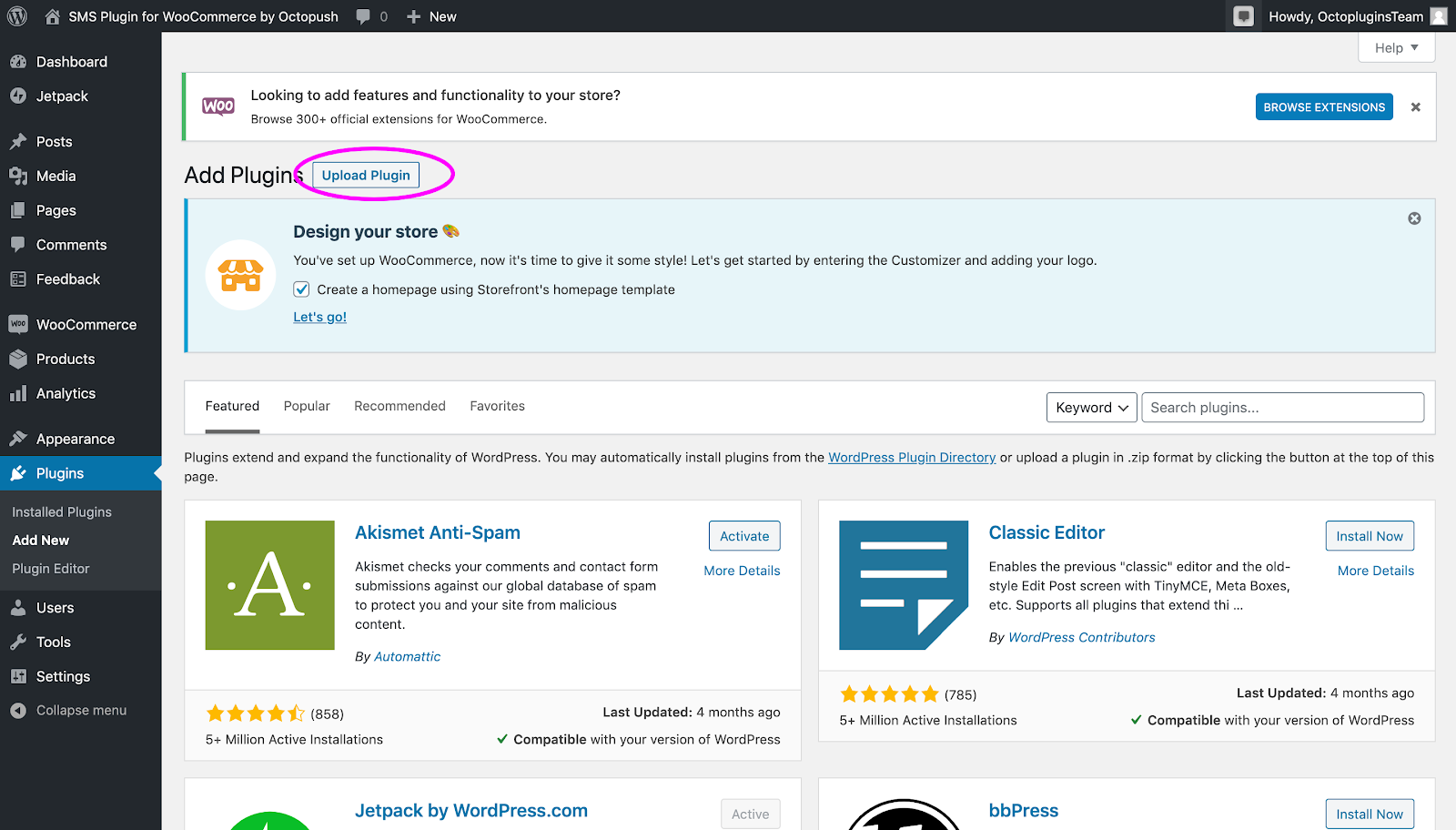Image resolution: width=1456 pixels, height=830 pixels.
Task: Open notifications icon beside Howdy
Action: tap(1243, 16)
